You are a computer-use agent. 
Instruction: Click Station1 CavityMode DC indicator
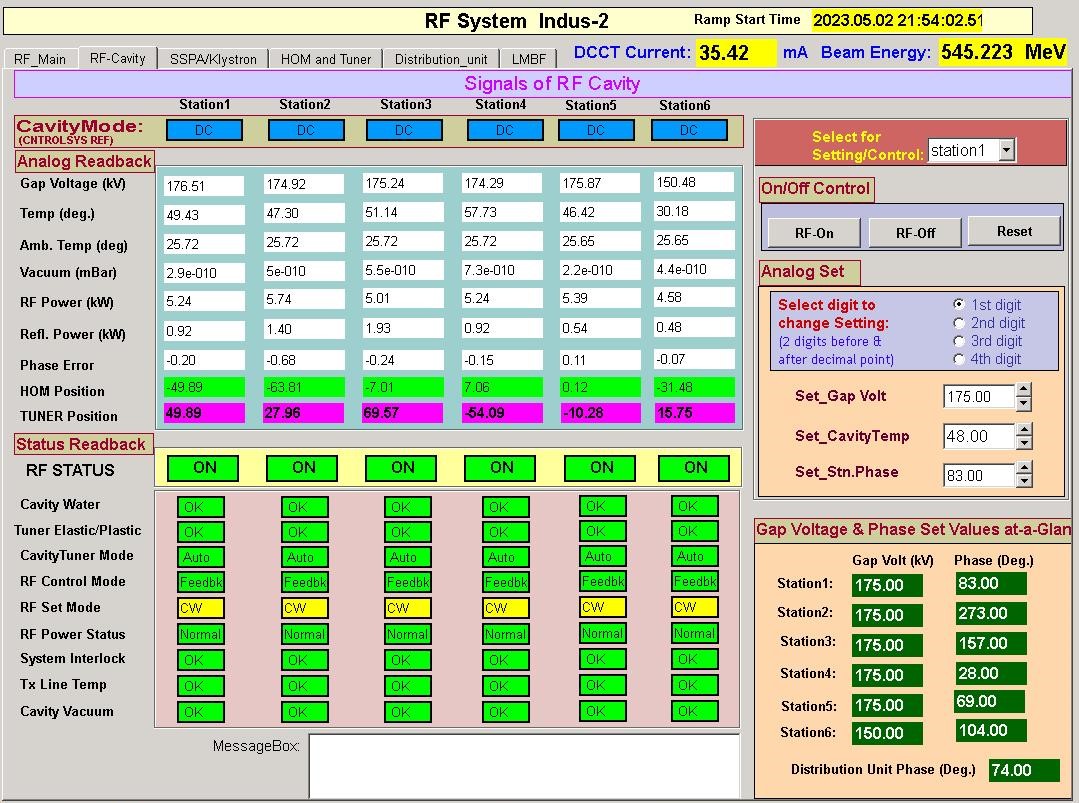point(204,130)
